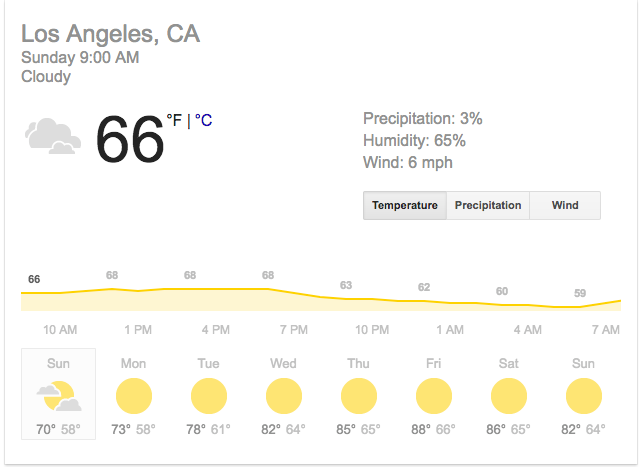Switch units to Fahrenheit
The image size is (640, 467).
click(x=174, y=121)
